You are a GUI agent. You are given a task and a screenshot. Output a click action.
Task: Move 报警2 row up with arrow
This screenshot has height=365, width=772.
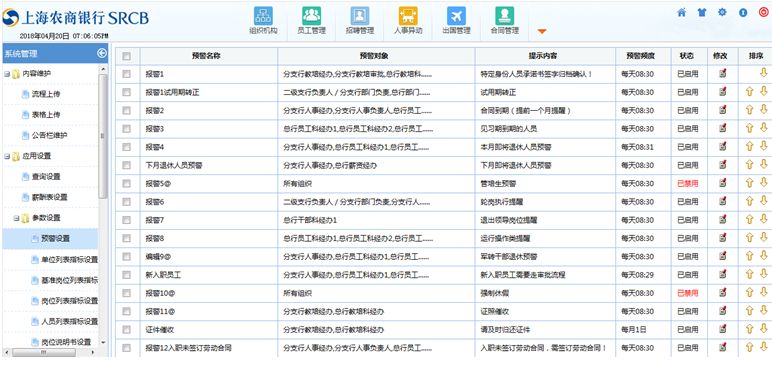749,110
